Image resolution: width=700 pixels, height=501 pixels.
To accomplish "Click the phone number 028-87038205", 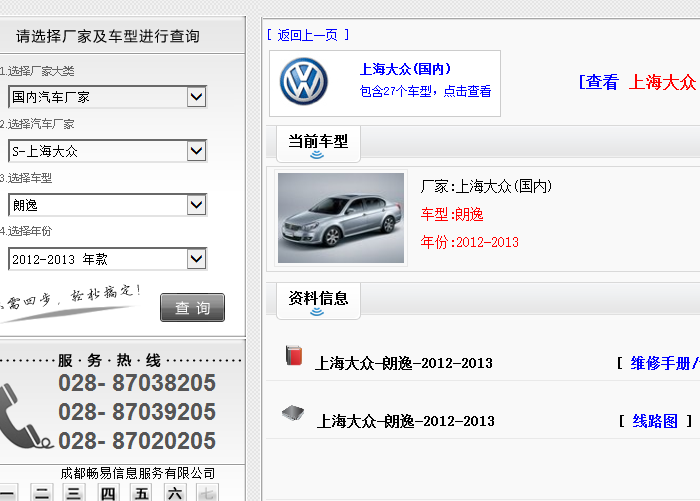I will (137, 383).
